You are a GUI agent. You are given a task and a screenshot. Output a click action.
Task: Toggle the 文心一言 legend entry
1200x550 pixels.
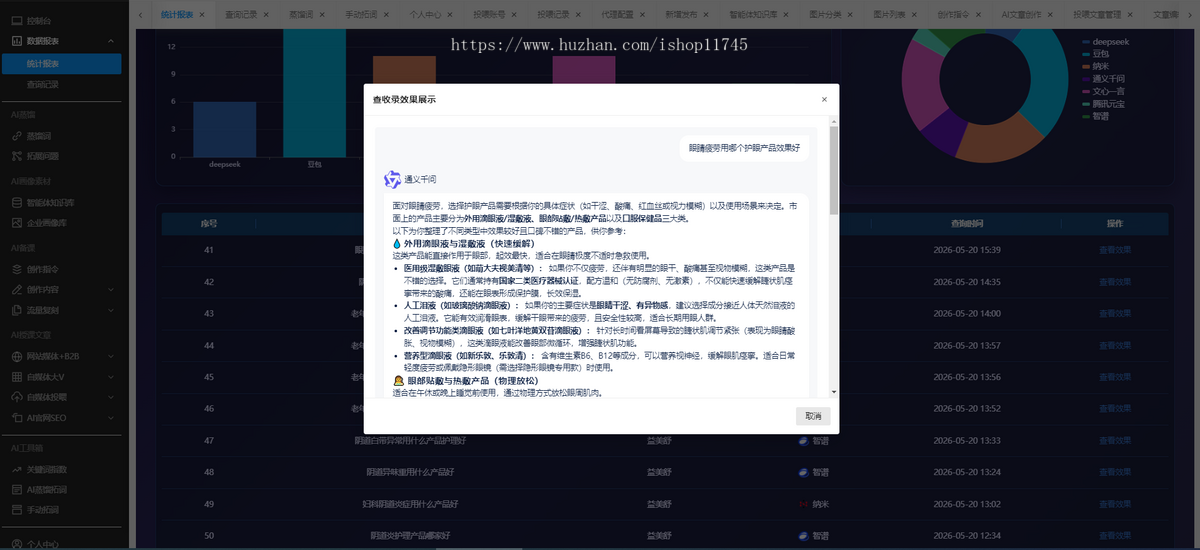(x=1106, y=90)
